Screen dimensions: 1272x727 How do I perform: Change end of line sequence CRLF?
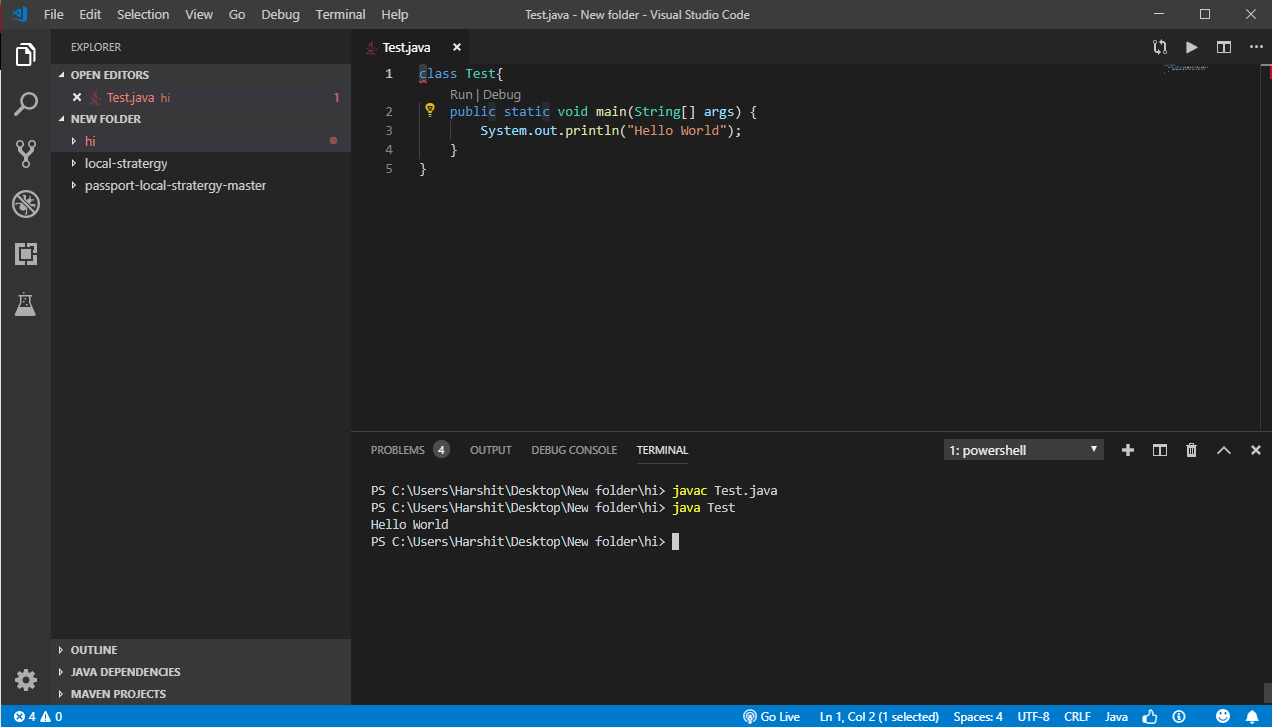point(1077,716)
